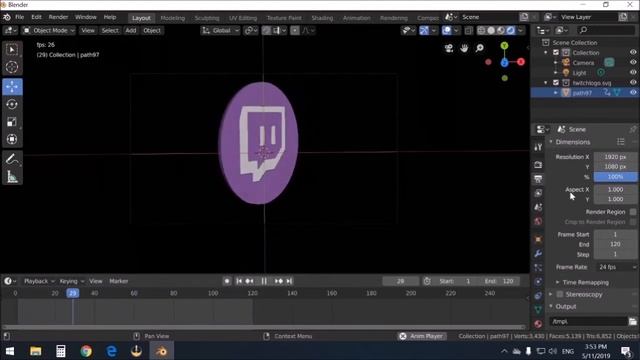The height and width of the screenshot is (360, 640).
Task: Toggle visibility eye for path97
Action: [633, 93]
